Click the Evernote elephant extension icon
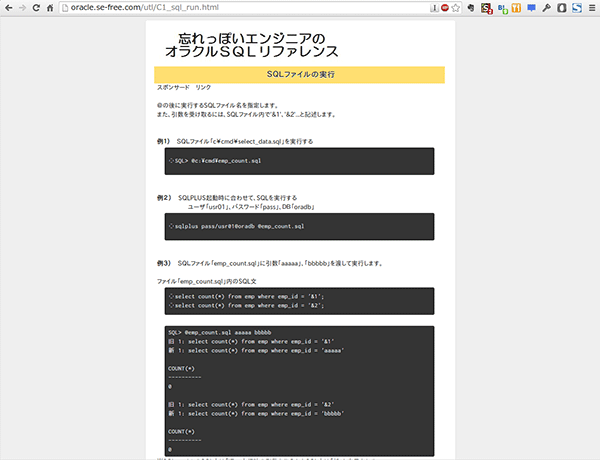Viewport: 600px width, 460px height. (471, 8)
